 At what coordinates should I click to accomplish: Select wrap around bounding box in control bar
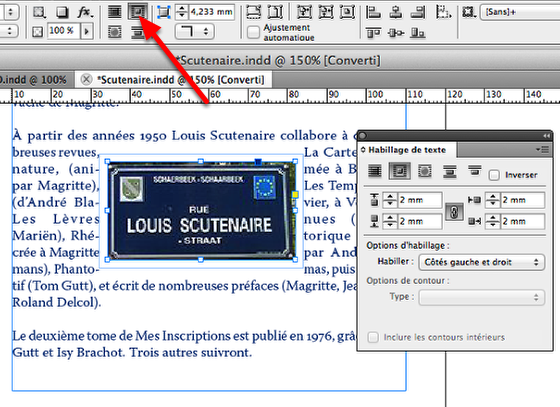pyautogui.click(x=138, y=12)
